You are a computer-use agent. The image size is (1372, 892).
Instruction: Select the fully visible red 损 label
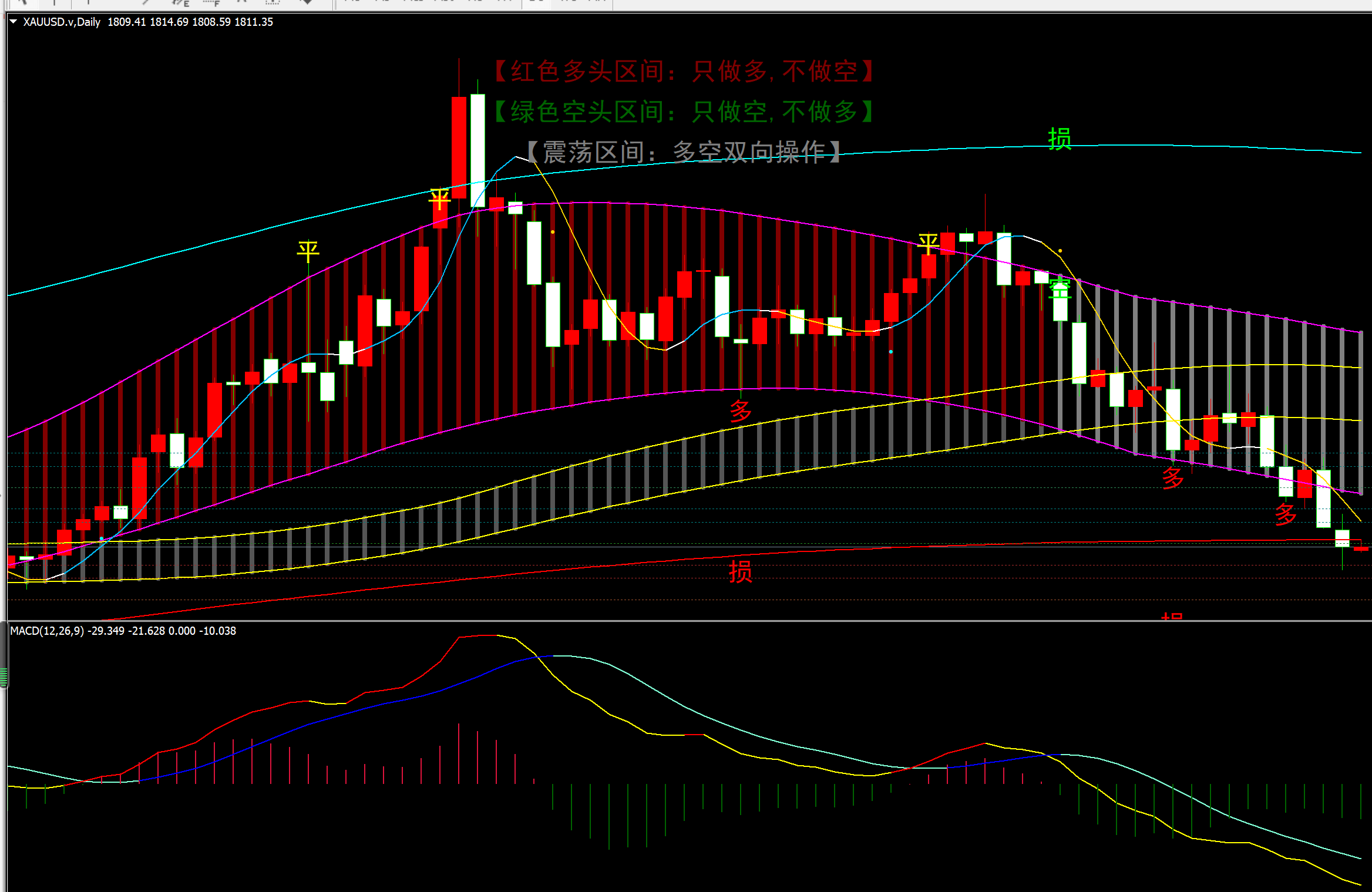740,571
